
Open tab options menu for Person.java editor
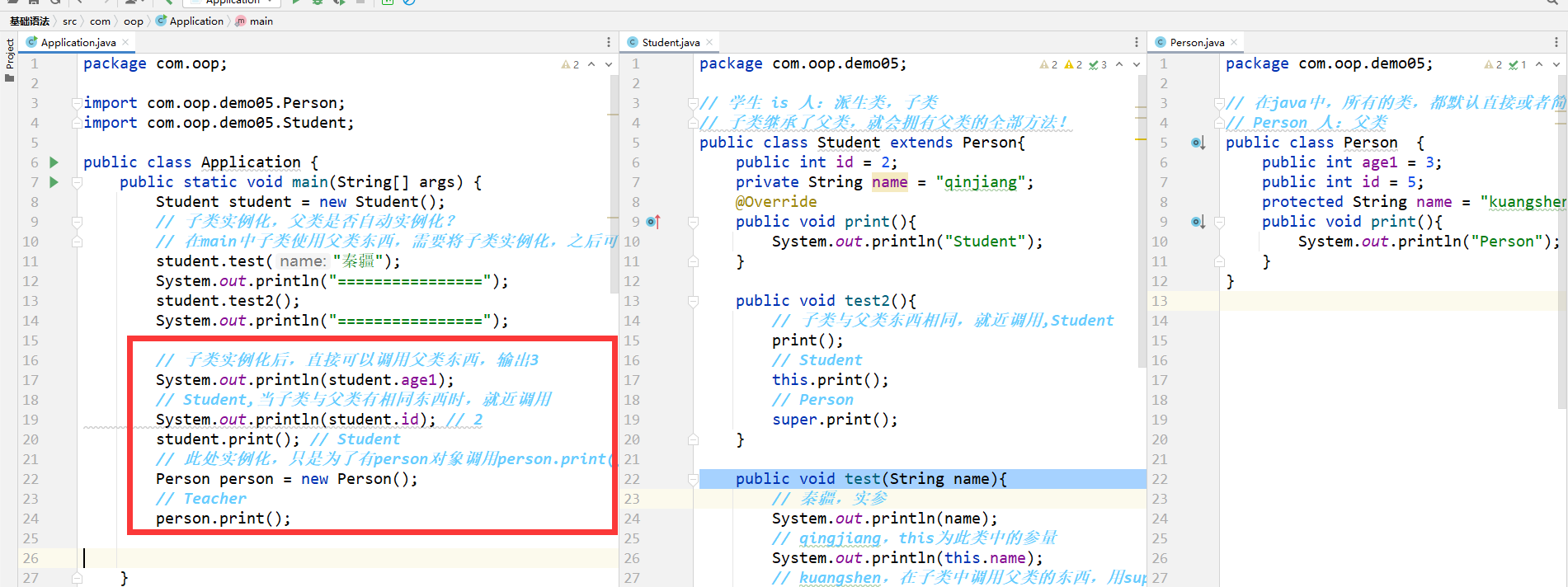[x=1556, y=42]
